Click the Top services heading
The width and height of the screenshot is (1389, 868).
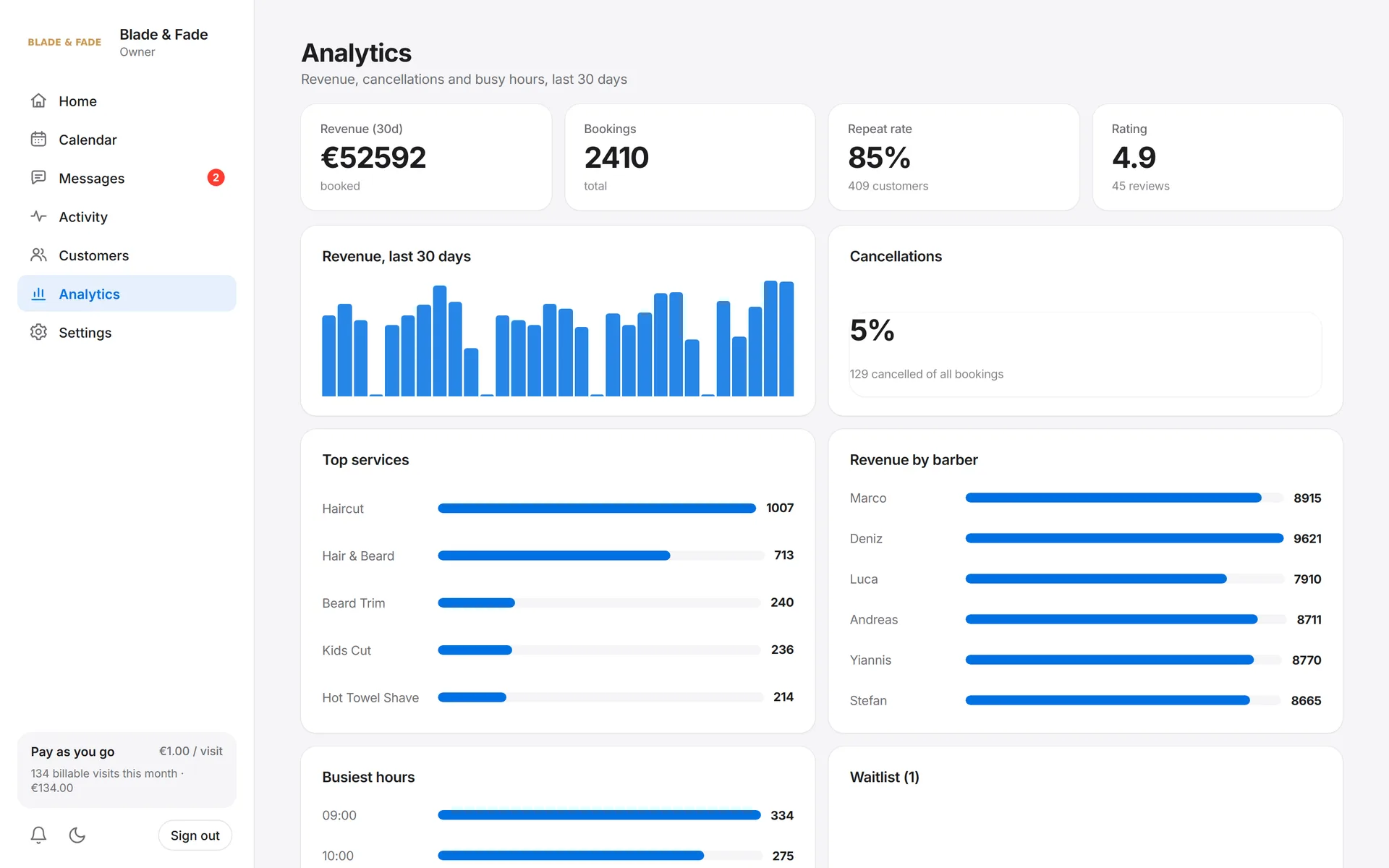click(365, 460)
